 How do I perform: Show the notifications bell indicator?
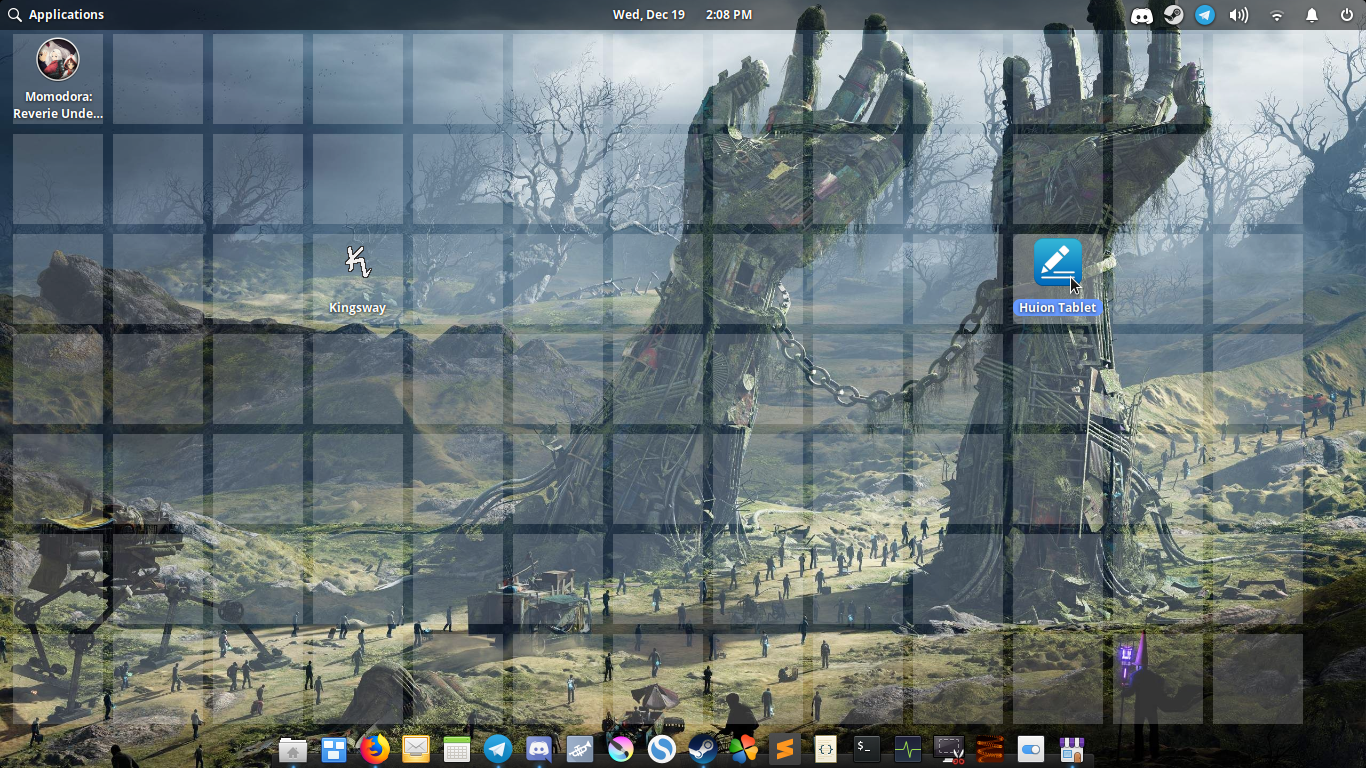pos(1312,15)
